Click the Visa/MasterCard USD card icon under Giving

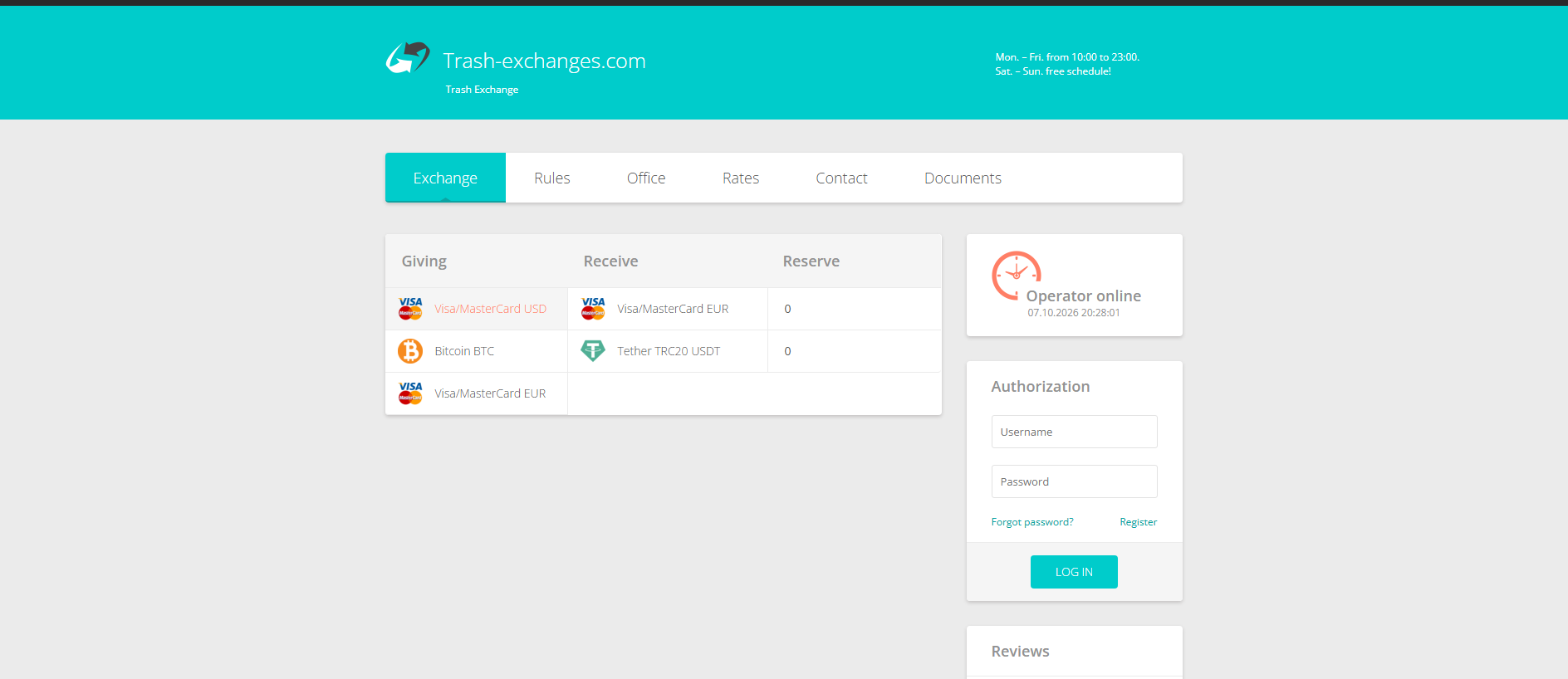(410, 309)
